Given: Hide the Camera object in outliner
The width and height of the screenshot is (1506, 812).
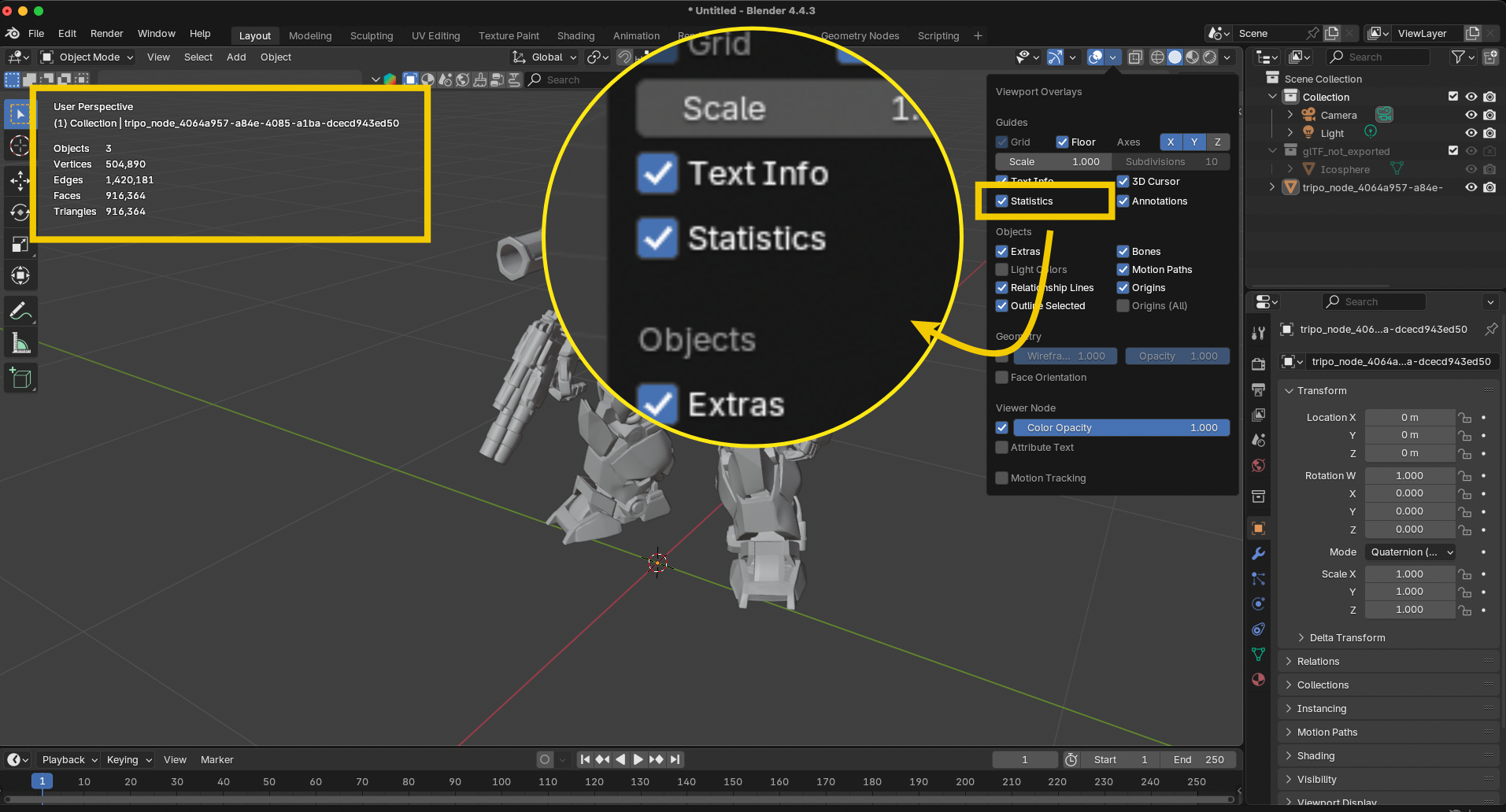Looking at the screenshot, I should [1471, 115].
